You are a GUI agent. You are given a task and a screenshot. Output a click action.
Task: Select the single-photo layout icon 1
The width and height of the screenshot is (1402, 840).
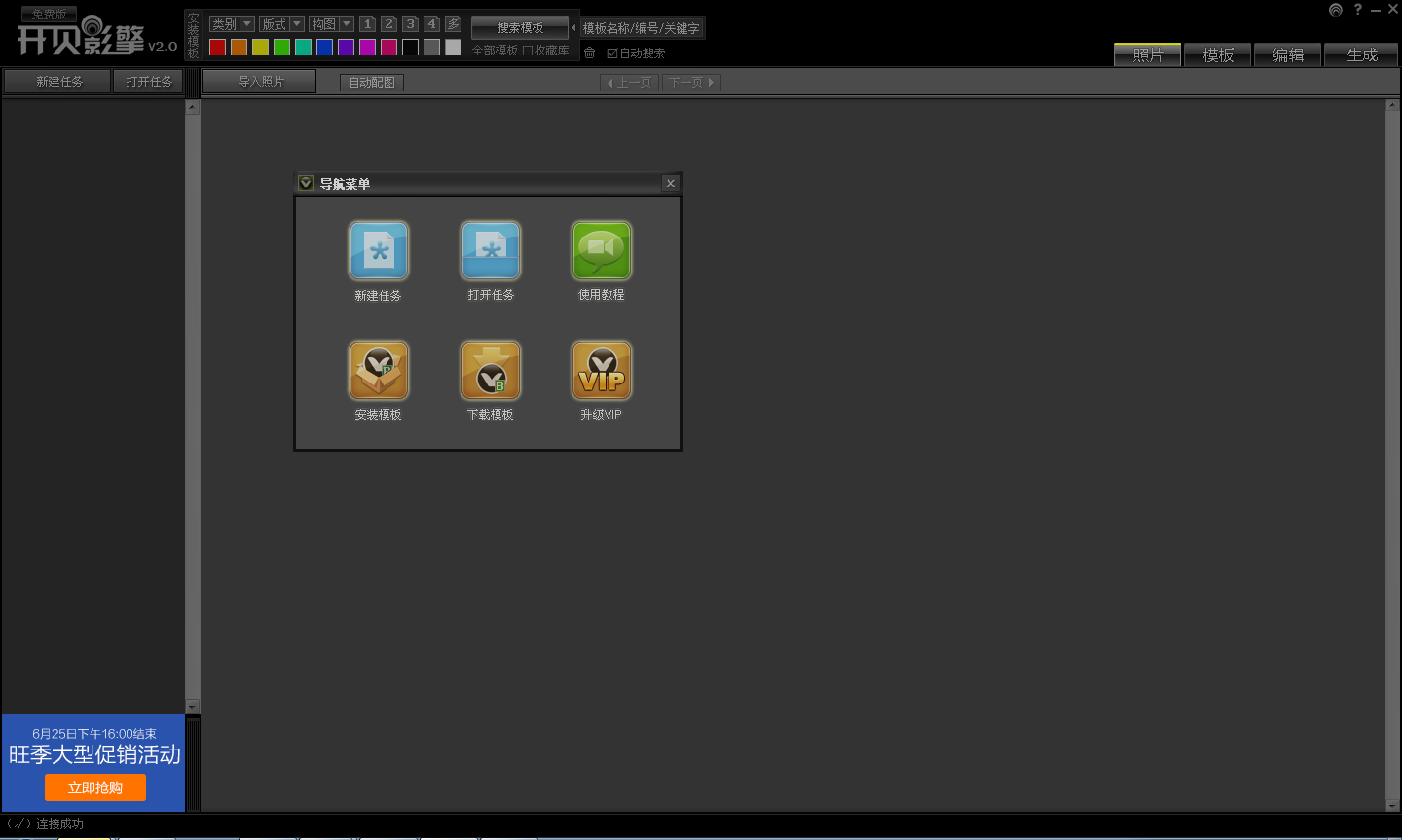(367, 24)
